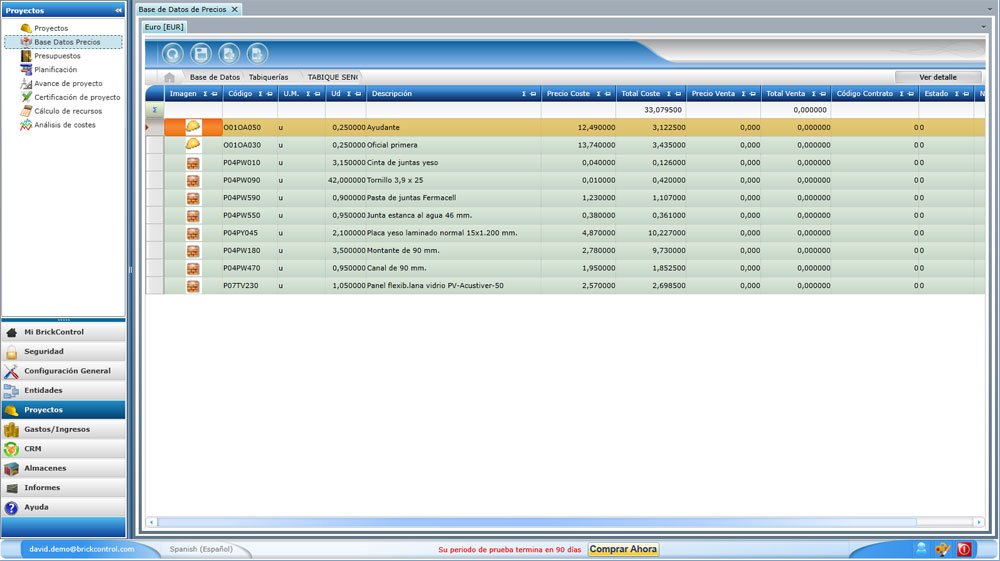Click the Comprar Ahora button
The width and height of the screenshot is (1000, 561).
point(623,549)
